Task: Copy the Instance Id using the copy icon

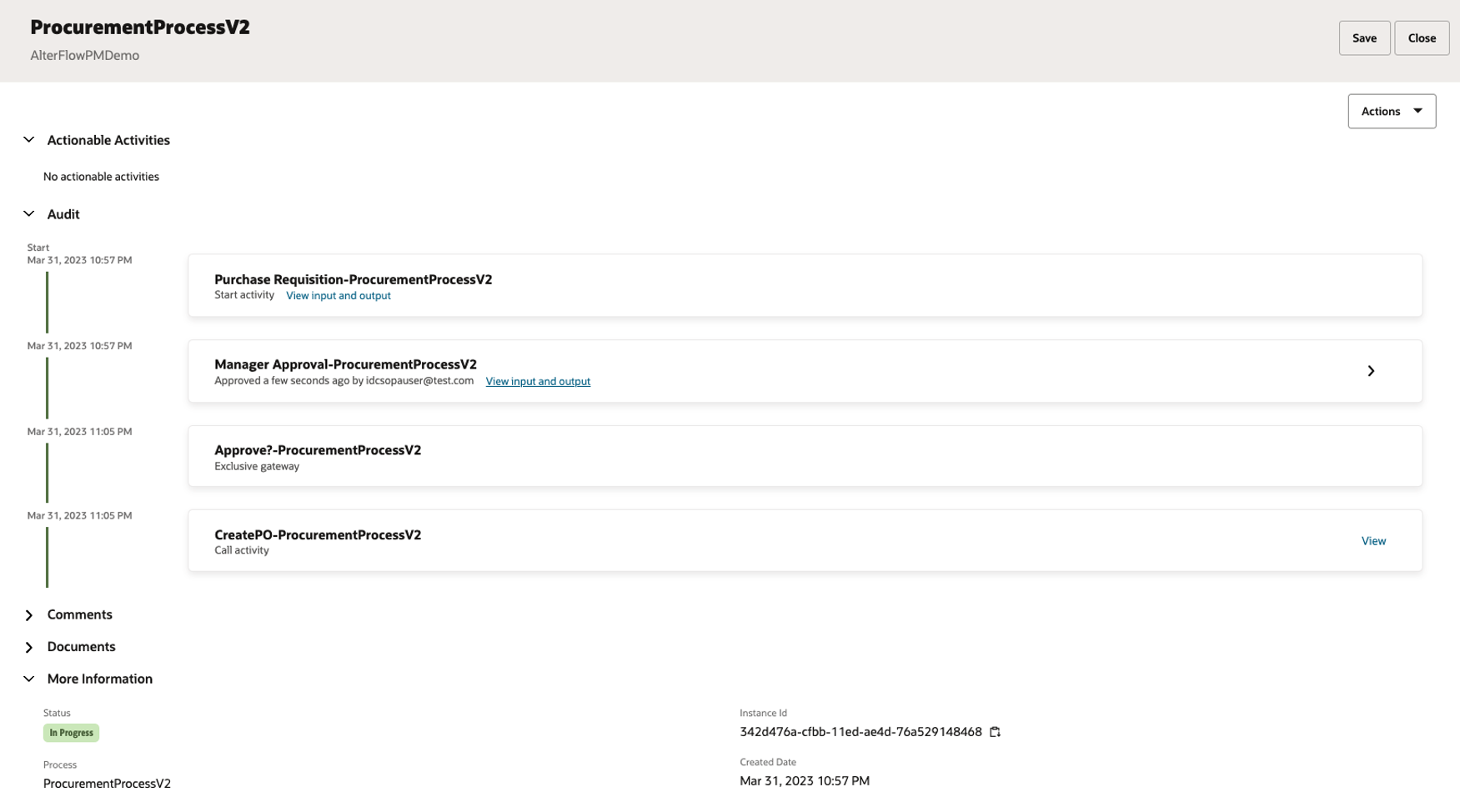Action: click(x=995, y=732)
